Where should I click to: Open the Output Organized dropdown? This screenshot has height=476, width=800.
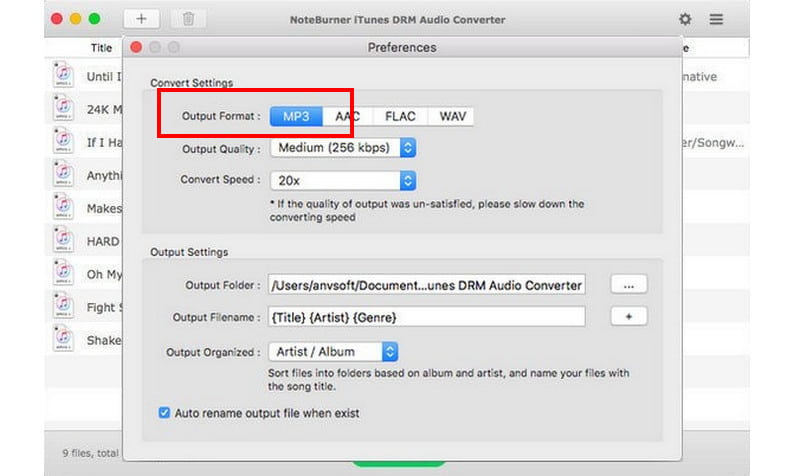pyautogui.click(x=333, y=352)
